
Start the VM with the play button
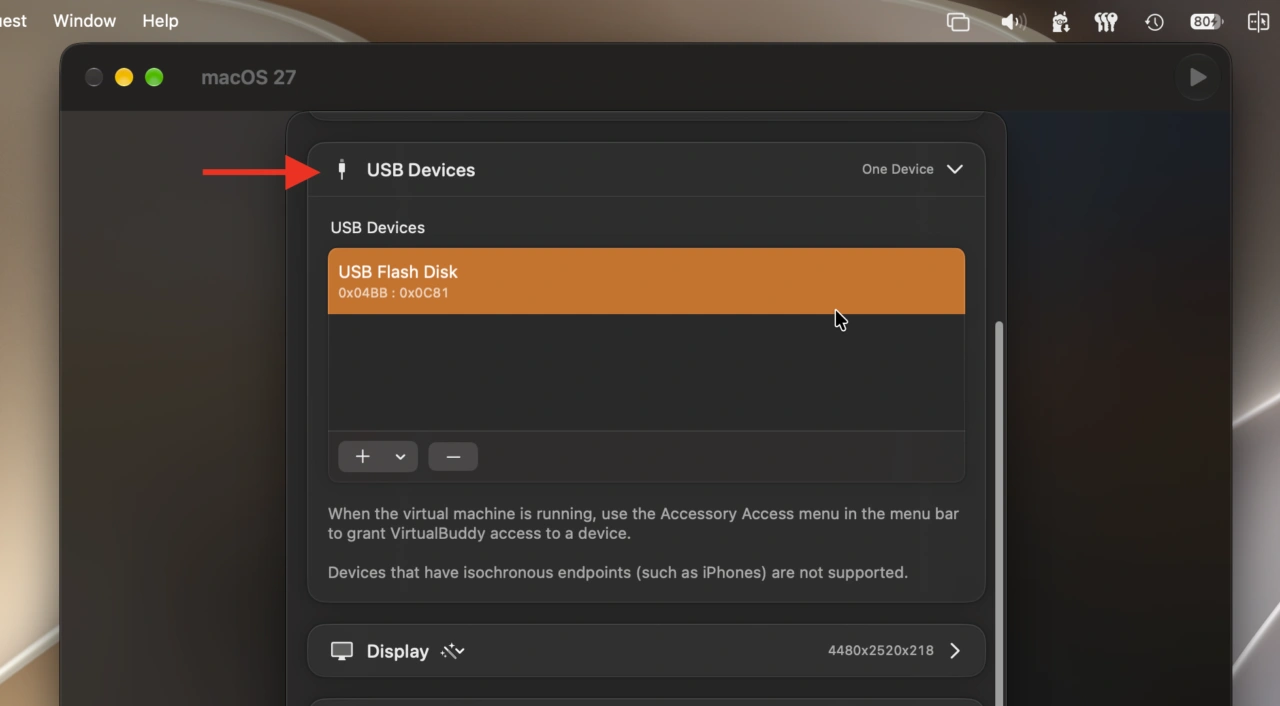click(1198, 77)
